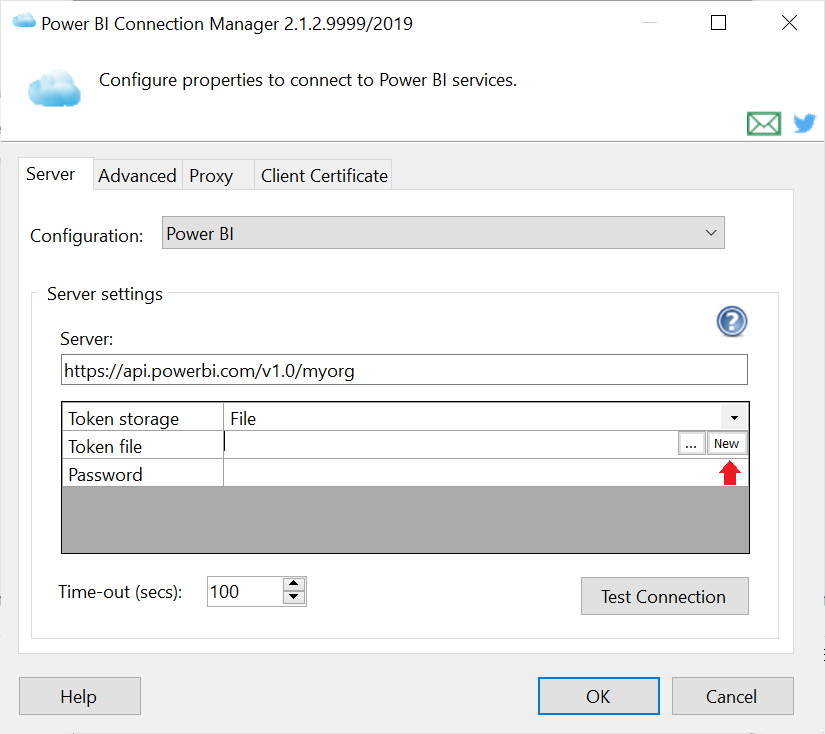Click the Time-out value box showing 100
The height and width of the screenshot is (734, 825).
245,591
